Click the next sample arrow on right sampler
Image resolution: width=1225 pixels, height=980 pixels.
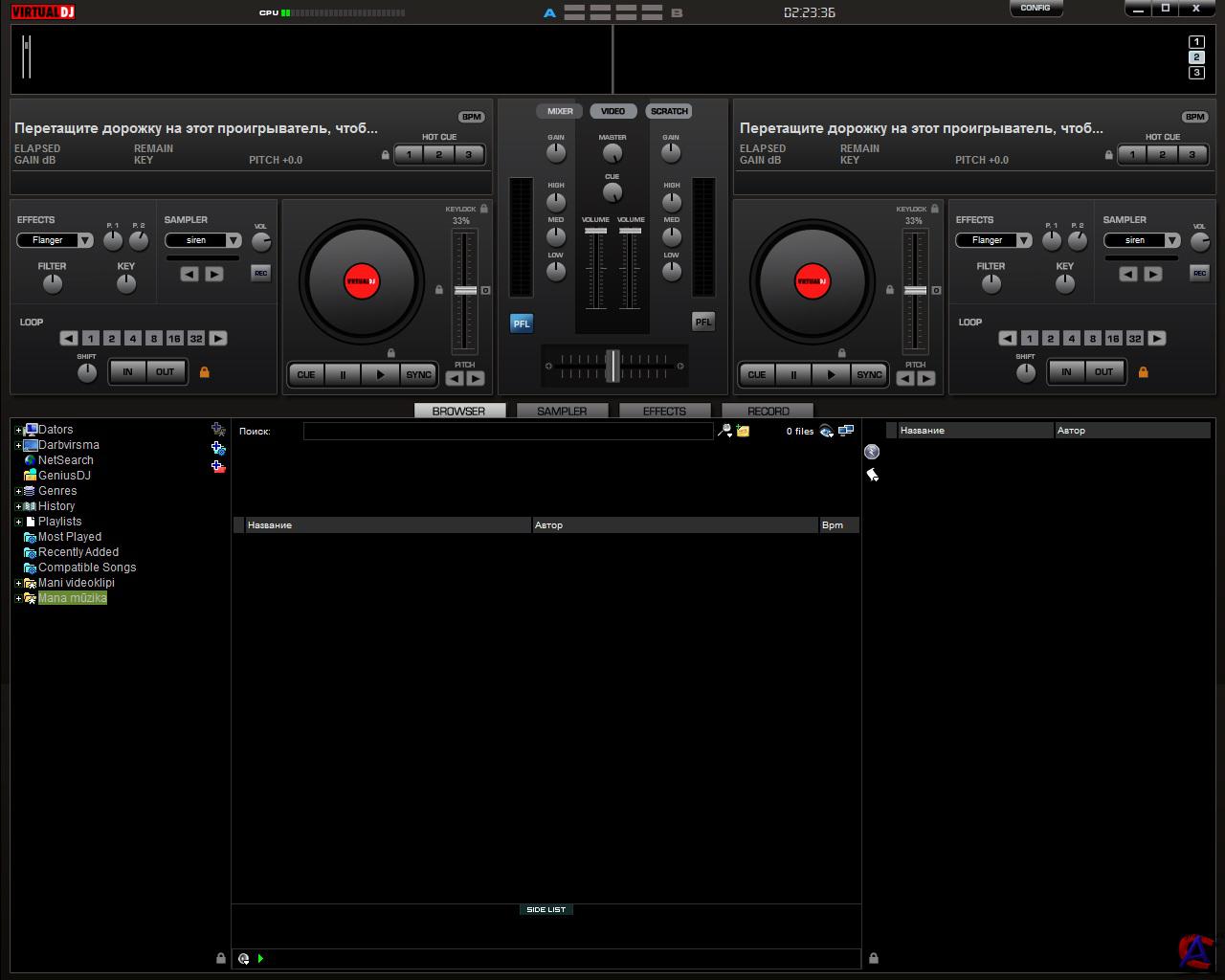point(1153,275)
